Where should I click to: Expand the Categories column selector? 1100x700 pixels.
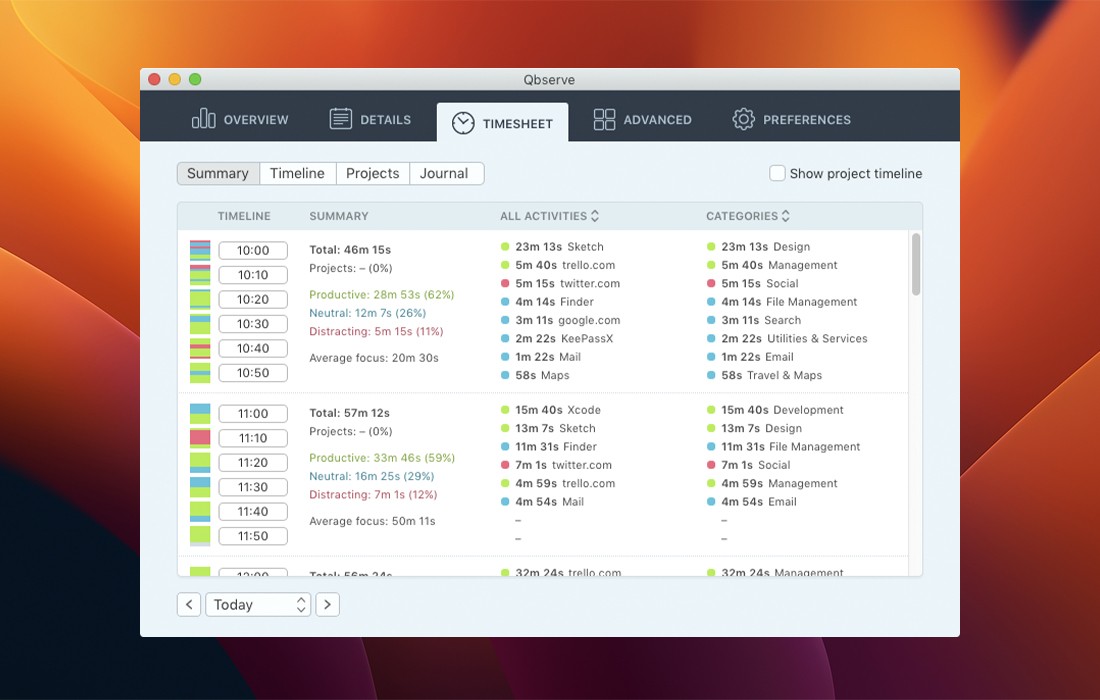coord(786,216)
